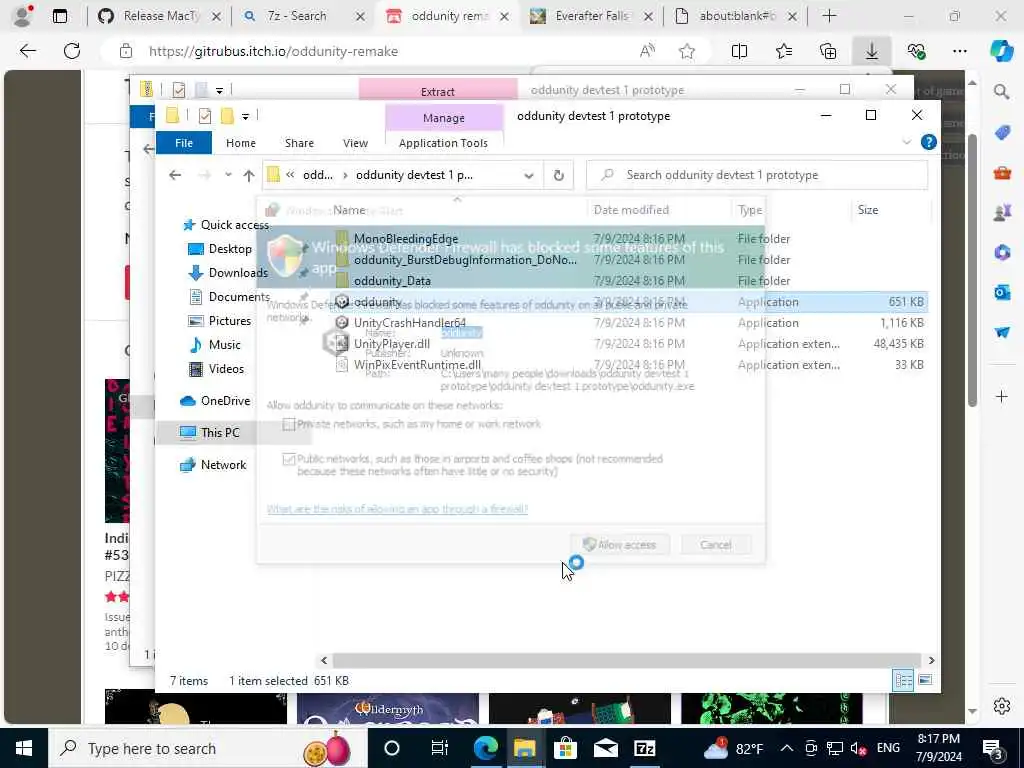This screenshot has width=1024, height=768.
Task: Open the Share ribbon tab
Action: [299, 142]
